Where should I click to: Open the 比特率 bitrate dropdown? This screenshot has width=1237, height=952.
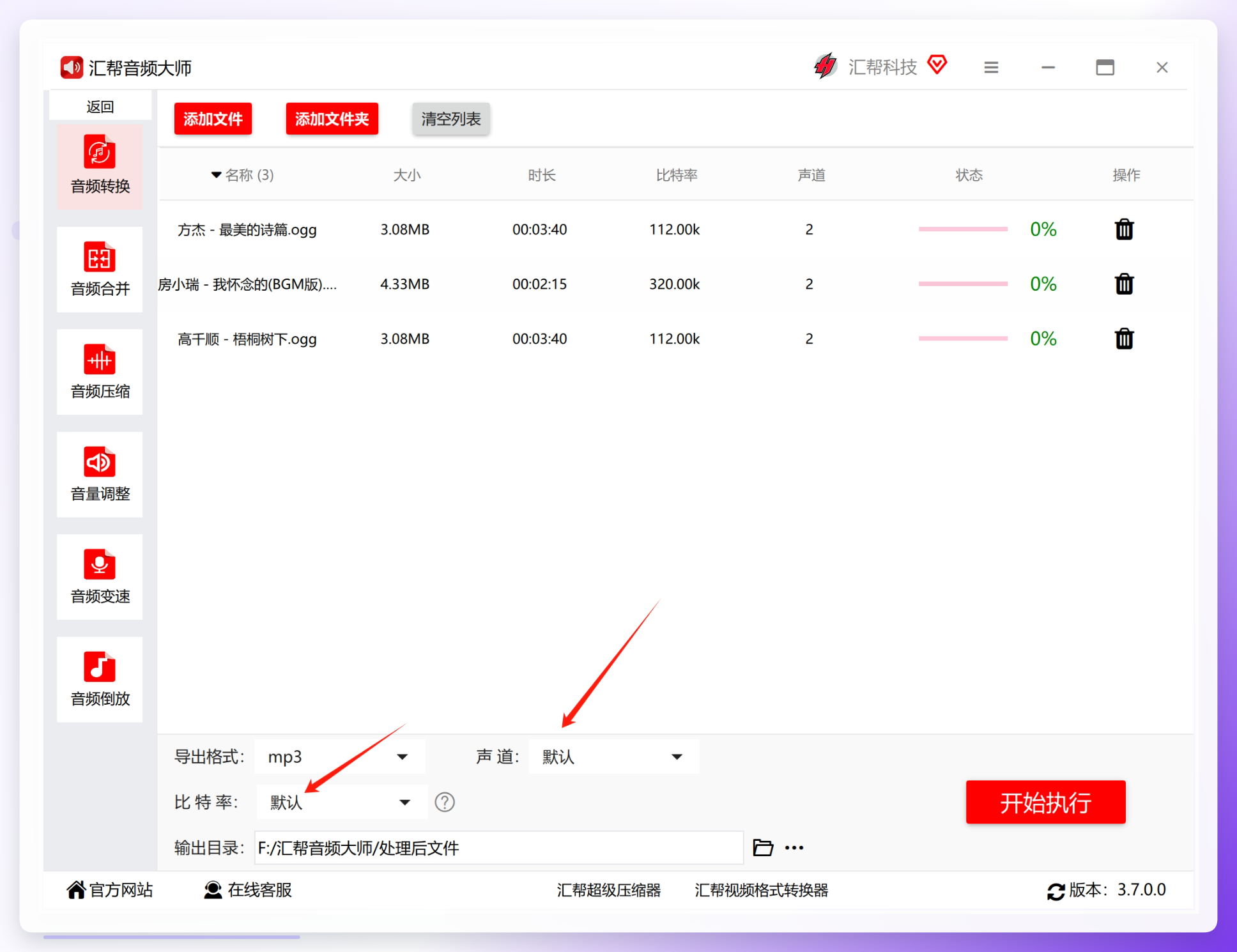pos(342,802)
